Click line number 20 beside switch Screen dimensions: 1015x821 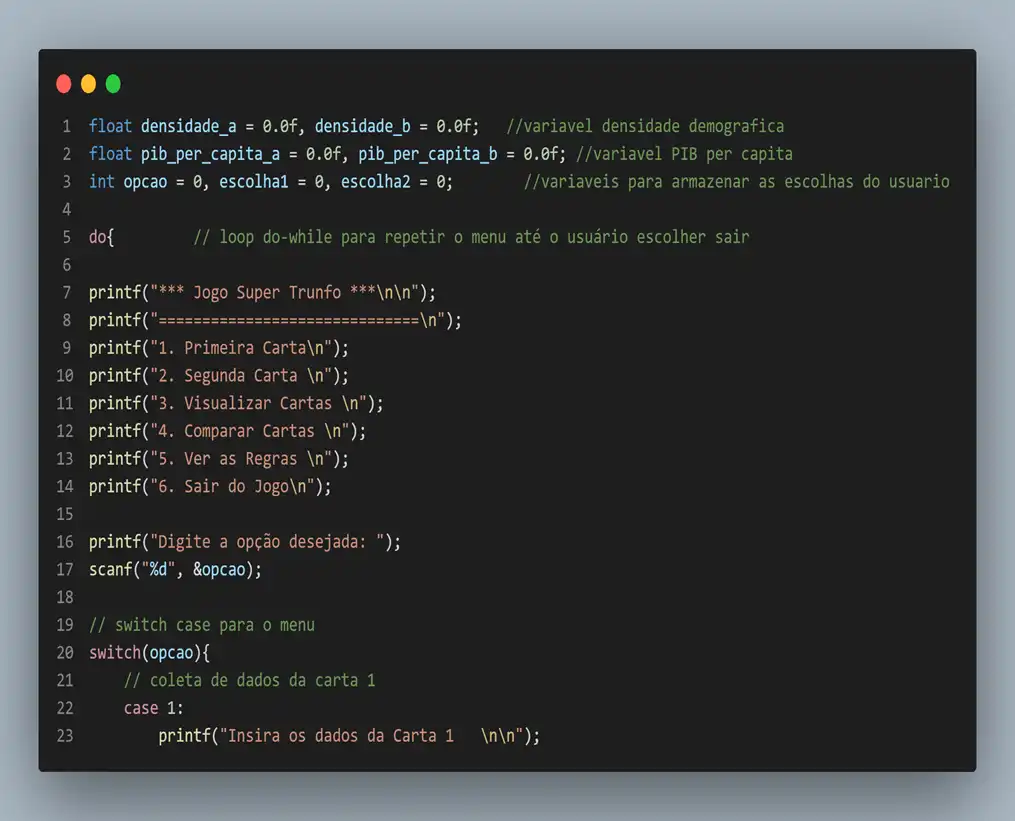click(65, 653)
